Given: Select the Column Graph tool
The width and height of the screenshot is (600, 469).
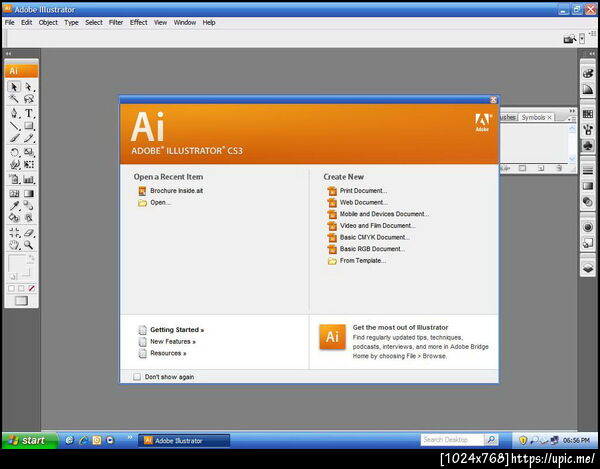Looking at the screenshot, I should 29,179.
